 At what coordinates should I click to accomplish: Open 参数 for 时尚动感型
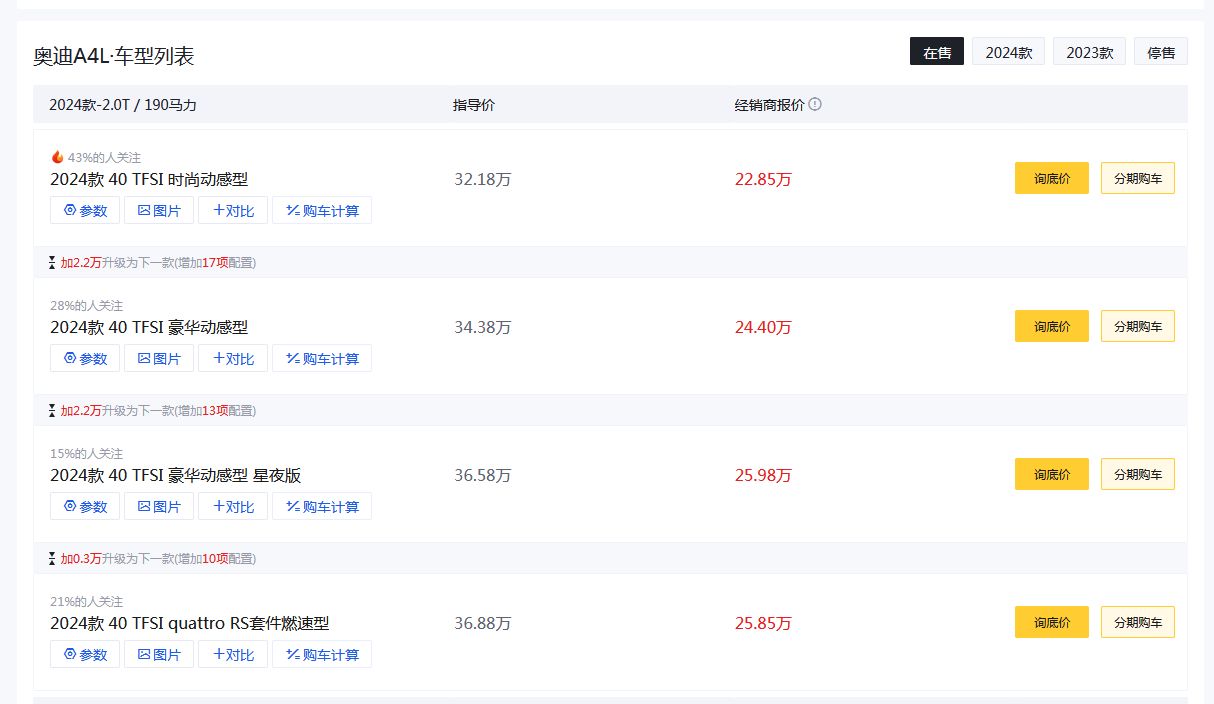pyautogui.click(x=85, y=210)
